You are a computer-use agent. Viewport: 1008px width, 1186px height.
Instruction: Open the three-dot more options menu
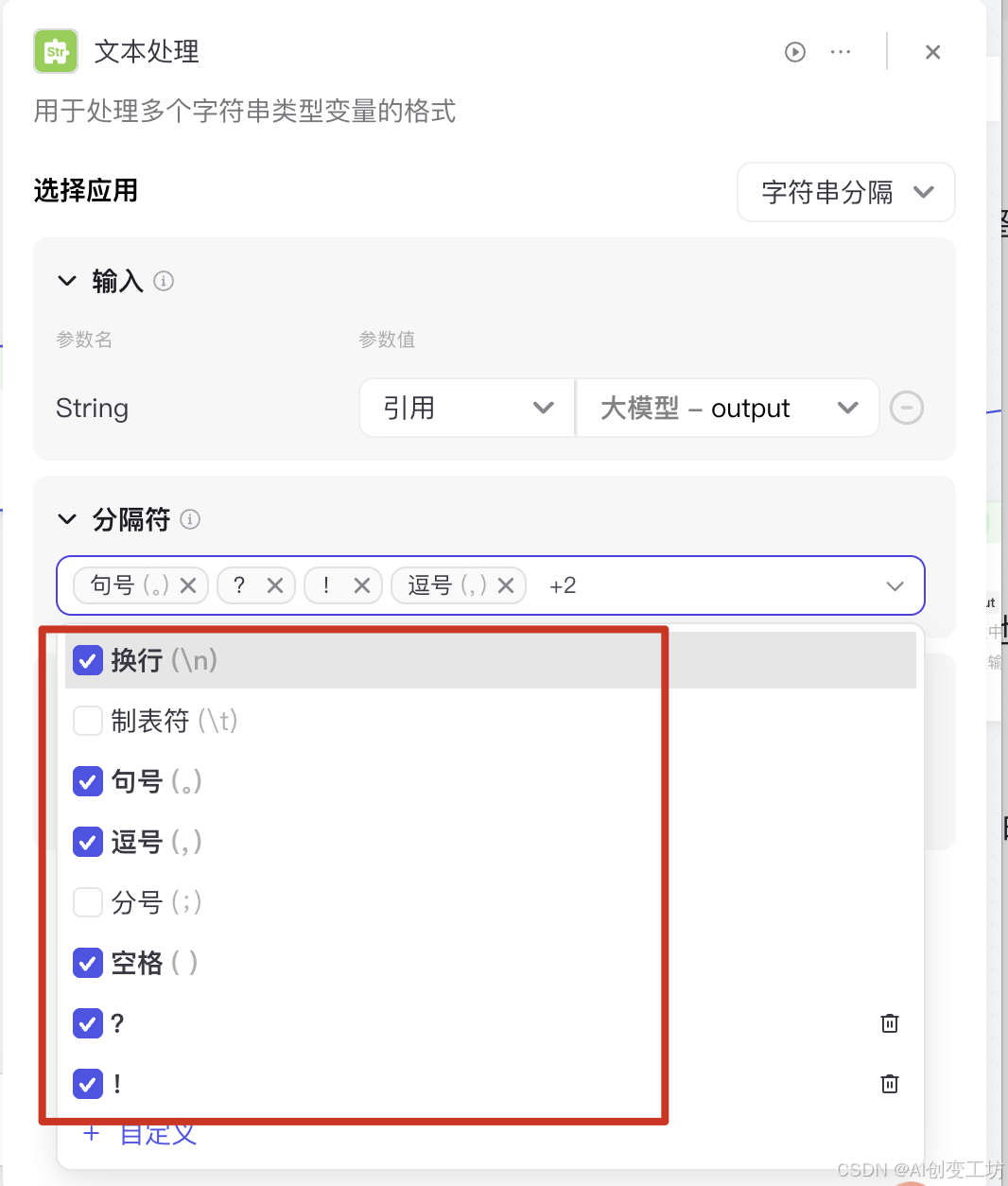pyautogui.click(x=841, y=52)
